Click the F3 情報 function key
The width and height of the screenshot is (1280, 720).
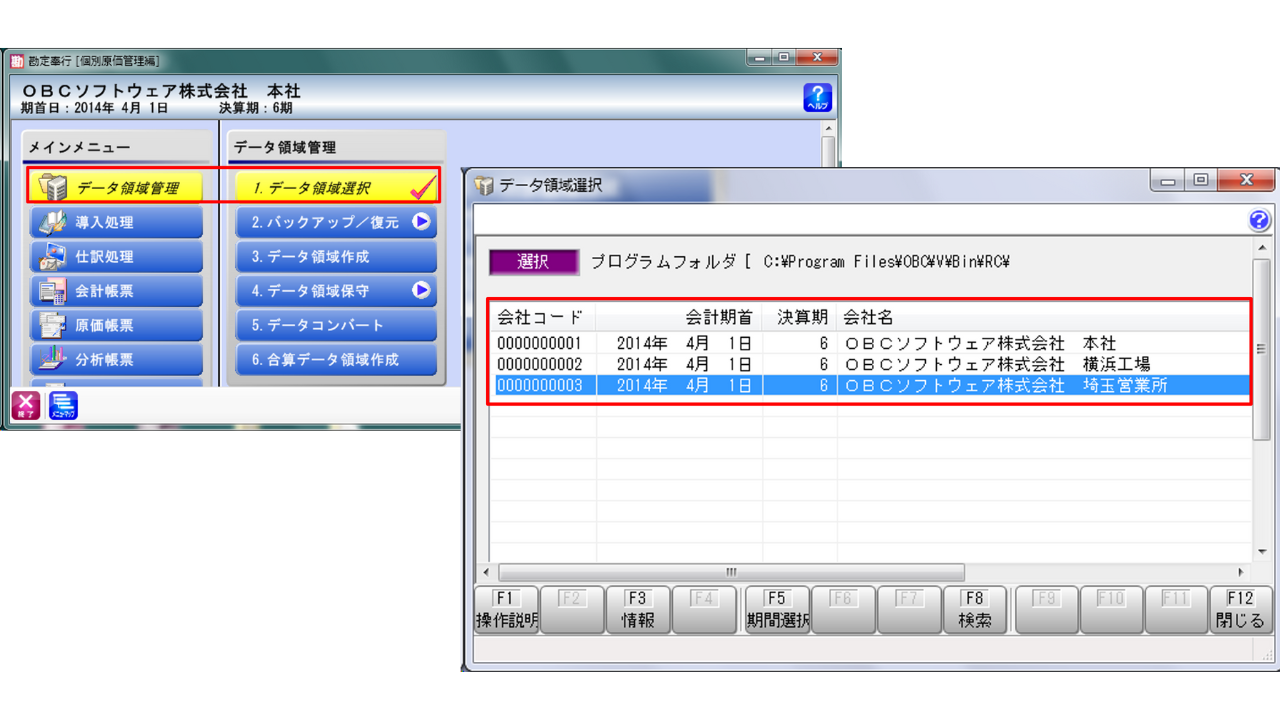tap(638, 610)
